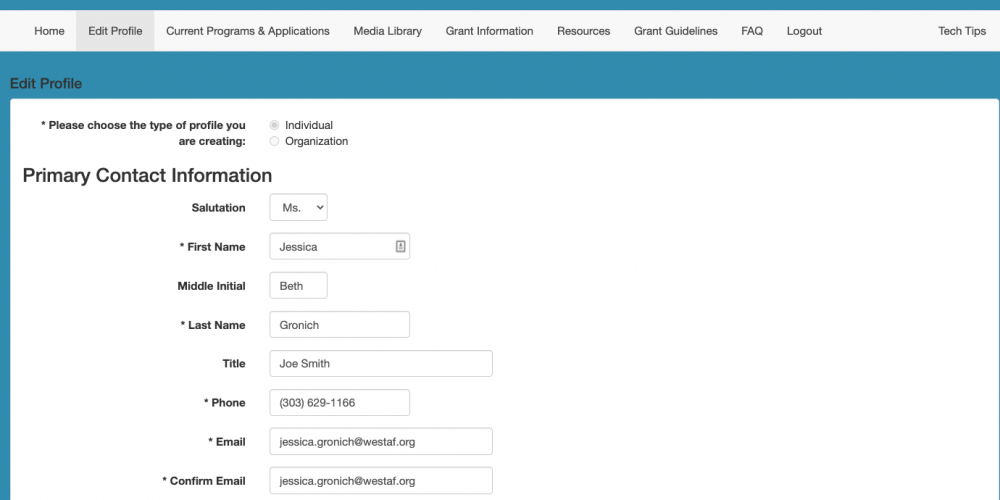
Task: Click the Confirm Email label text
Action: click(x=203, y=481)
